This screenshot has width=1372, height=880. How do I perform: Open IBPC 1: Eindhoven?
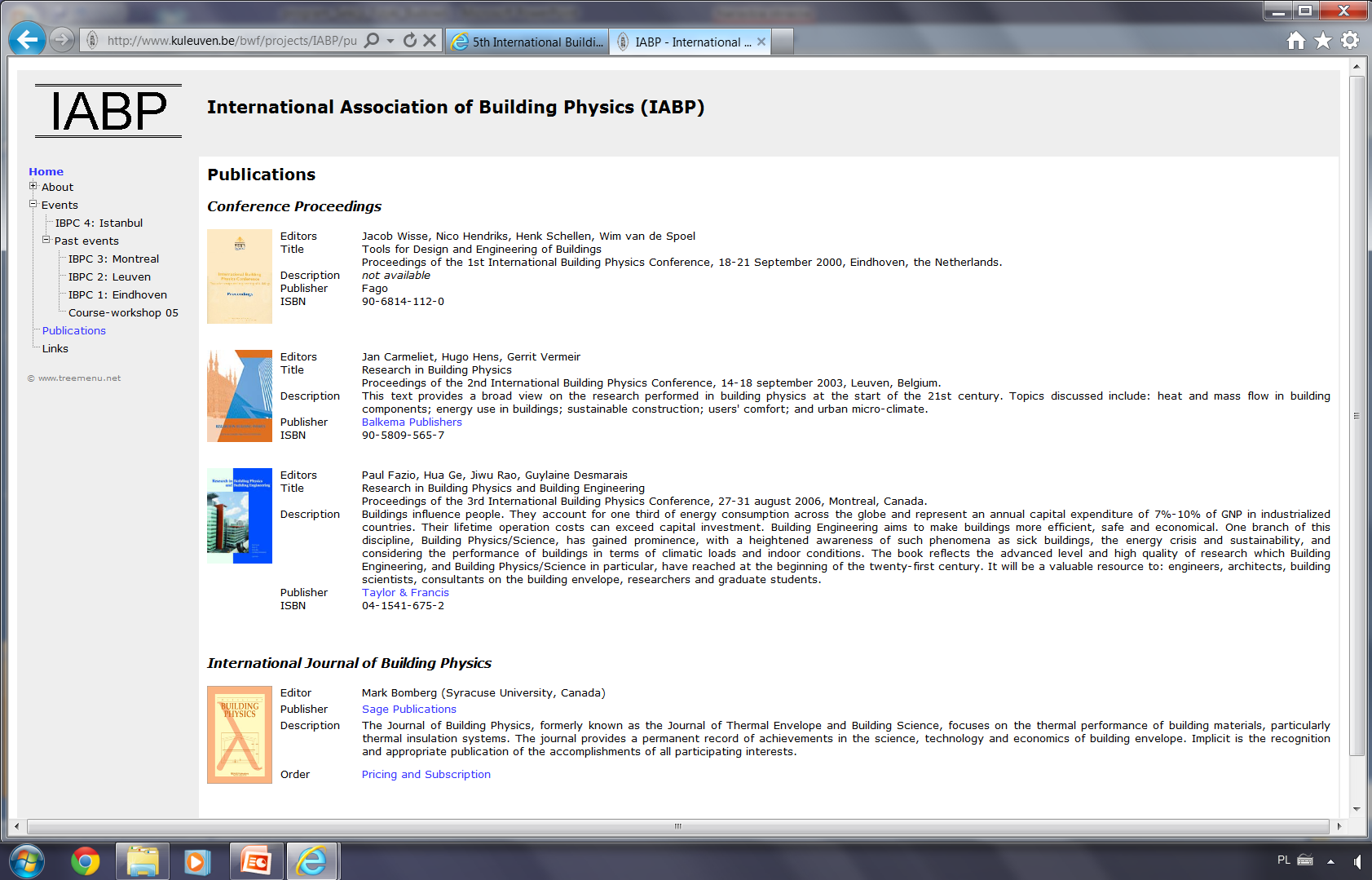tap(117, 294)
